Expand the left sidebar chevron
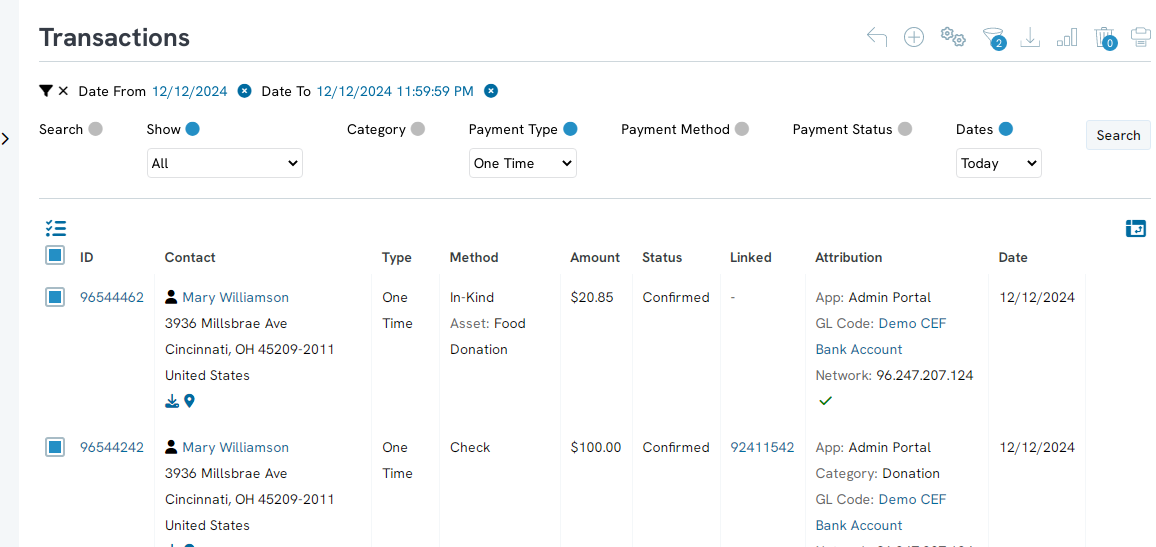The width and height of the screenshot is (1156, 547). 6,139
